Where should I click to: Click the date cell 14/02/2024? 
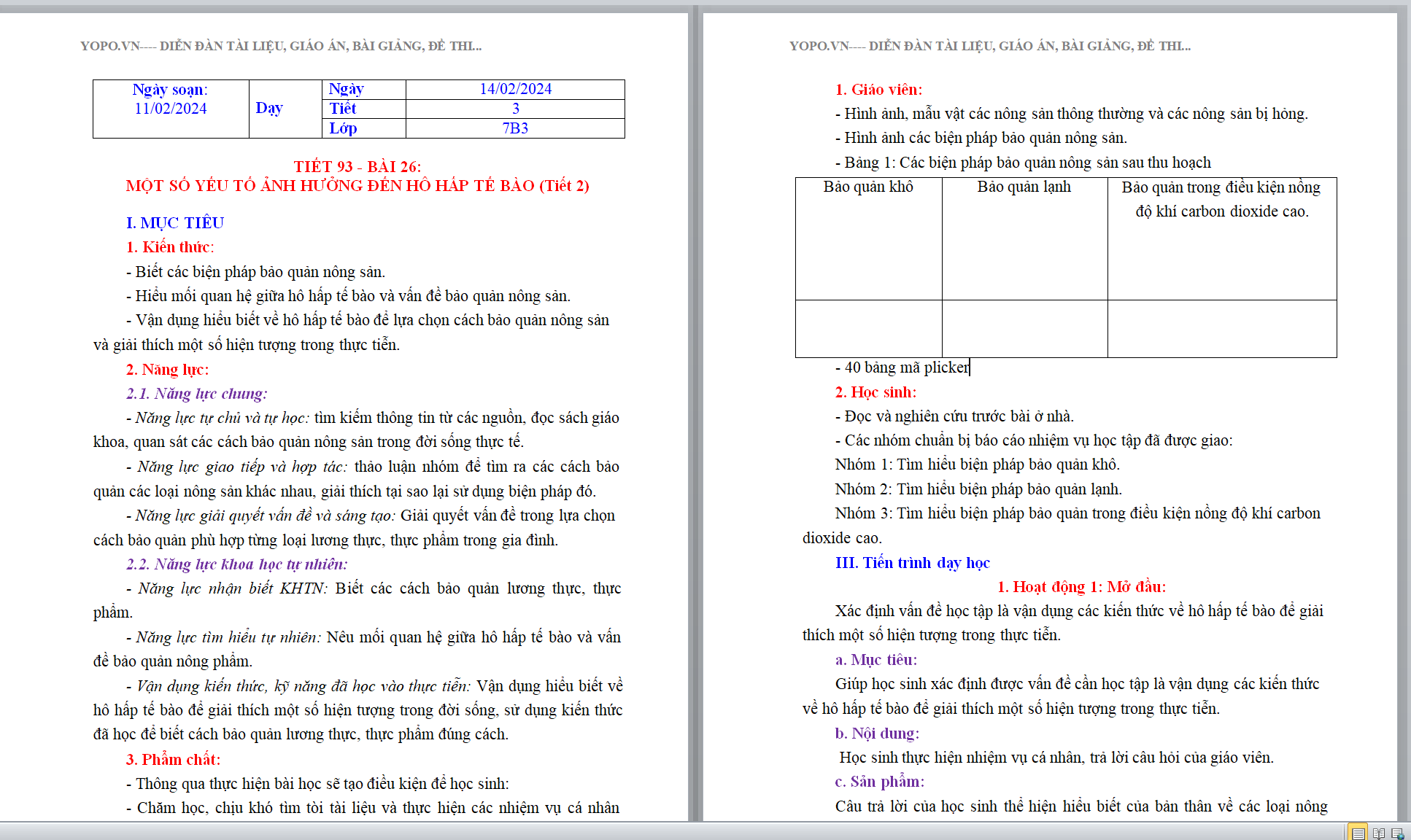(x=515, y=89)
